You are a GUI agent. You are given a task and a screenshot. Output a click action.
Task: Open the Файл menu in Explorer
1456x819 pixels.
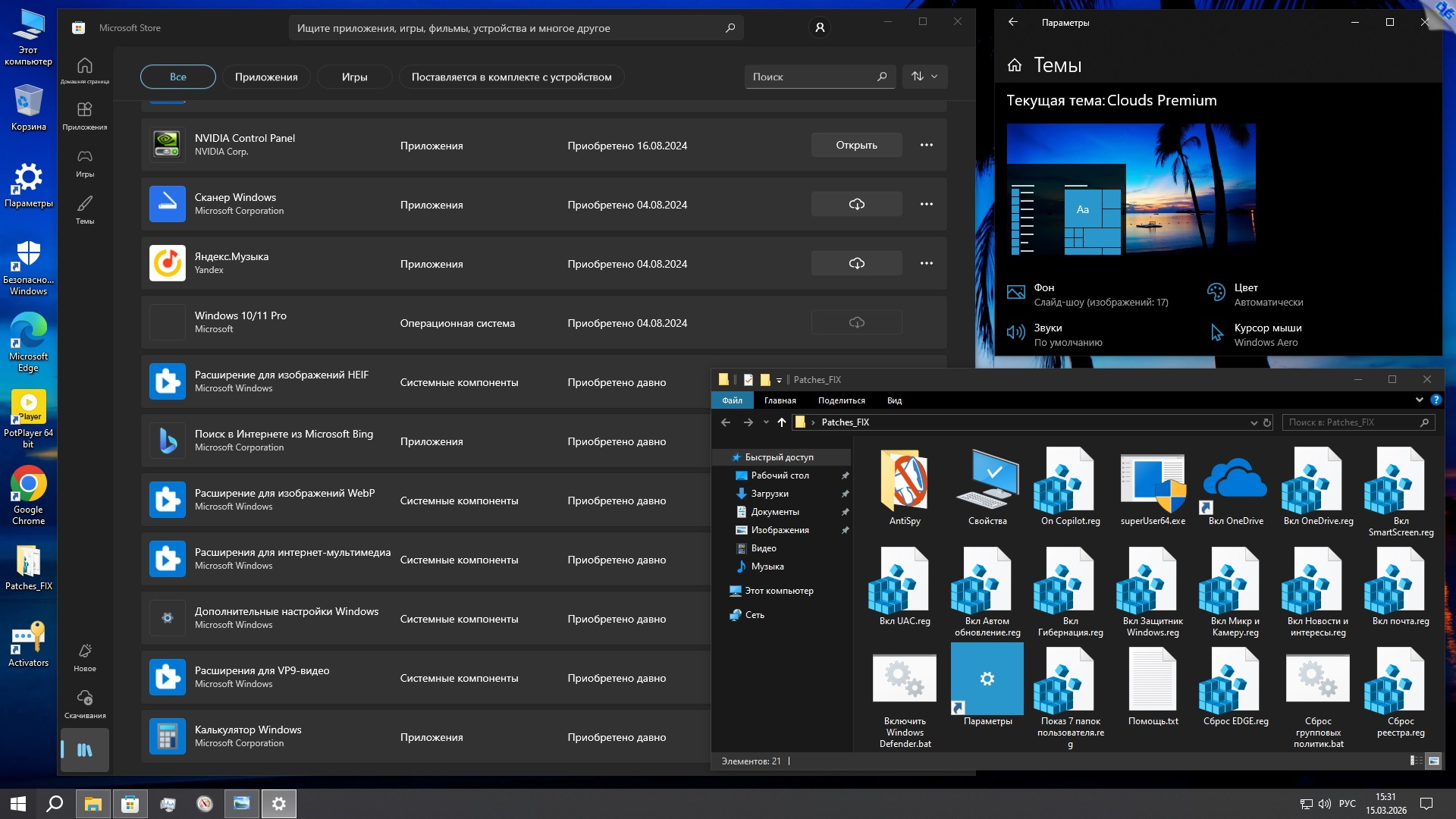732,400
